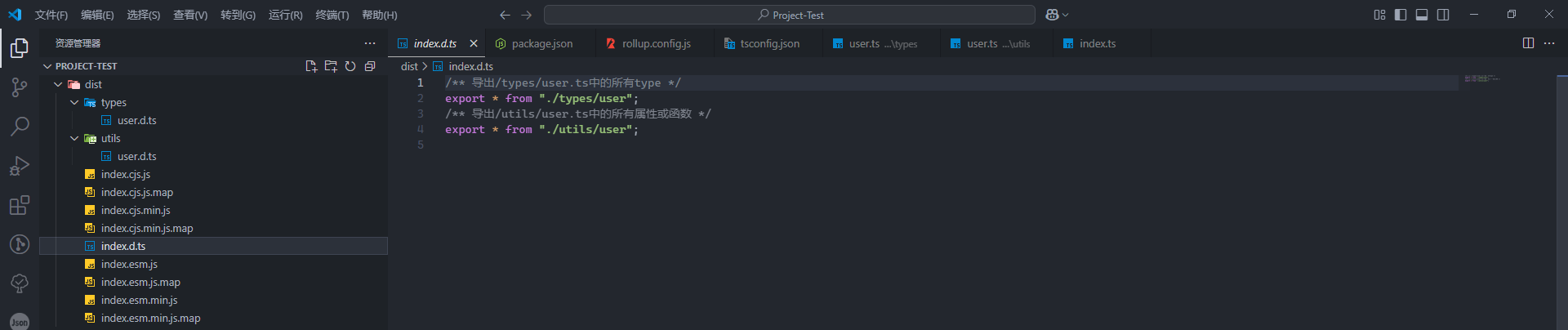Open the Extensions view
The width and height of the screenshot is (1568, 330).
click(x=20, y=205)
